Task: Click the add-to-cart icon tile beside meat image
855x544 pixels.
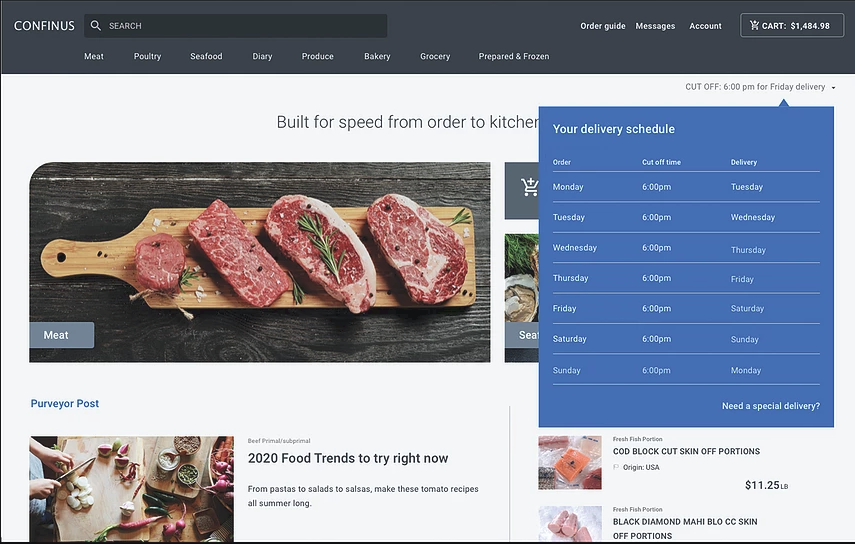Action: pos(522,191)
